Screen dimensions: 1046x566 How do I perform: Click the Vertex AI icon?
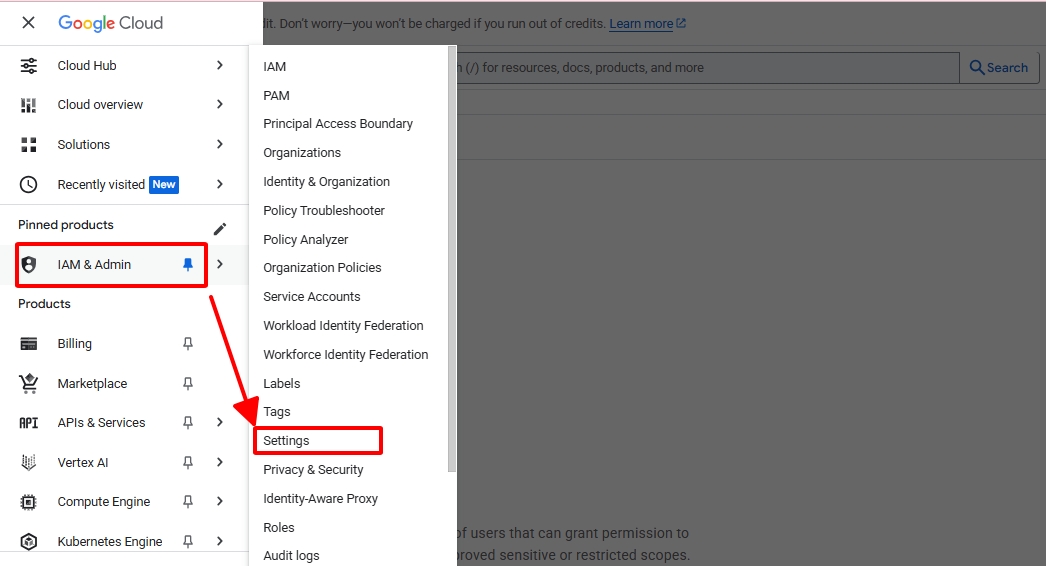(x=29, y=462)
